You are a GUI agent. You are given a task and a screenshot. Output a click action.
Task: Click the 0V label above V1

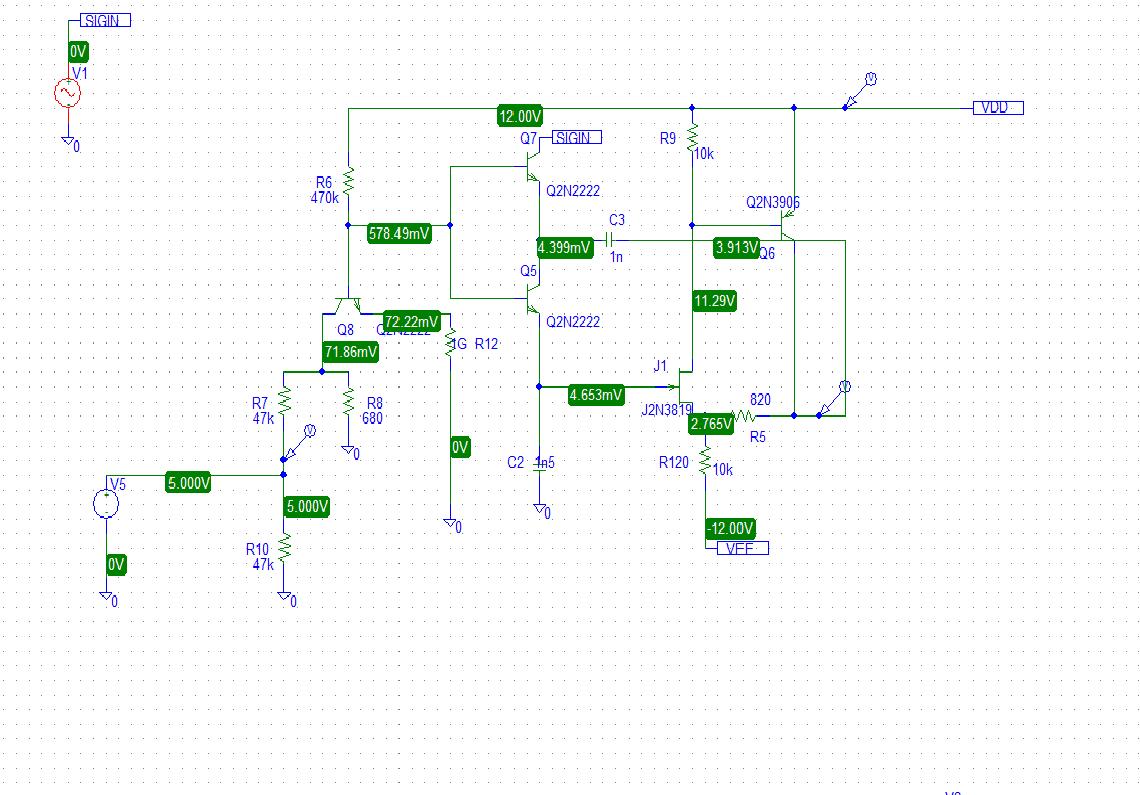(x=79, y=52)
